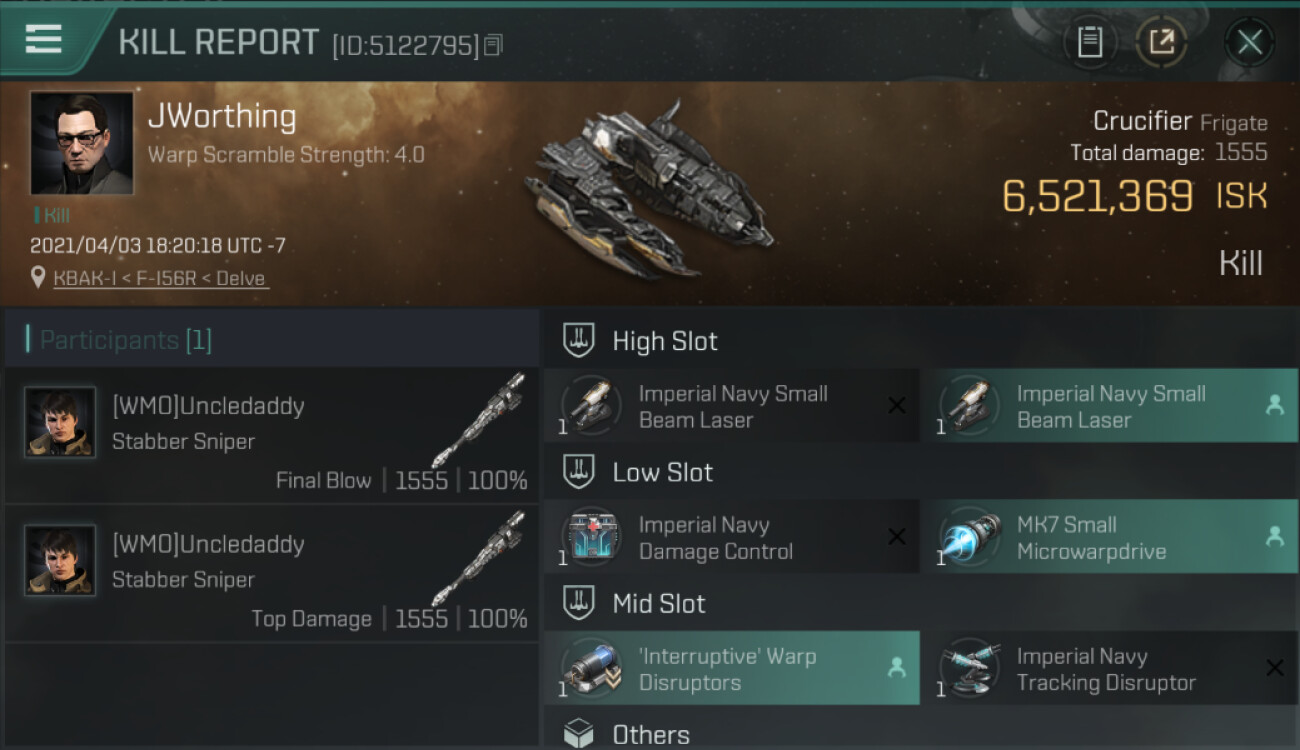Select the Imperial Navy Damage Control module
The image size is (1300, 750).
(x=731, y=538)
